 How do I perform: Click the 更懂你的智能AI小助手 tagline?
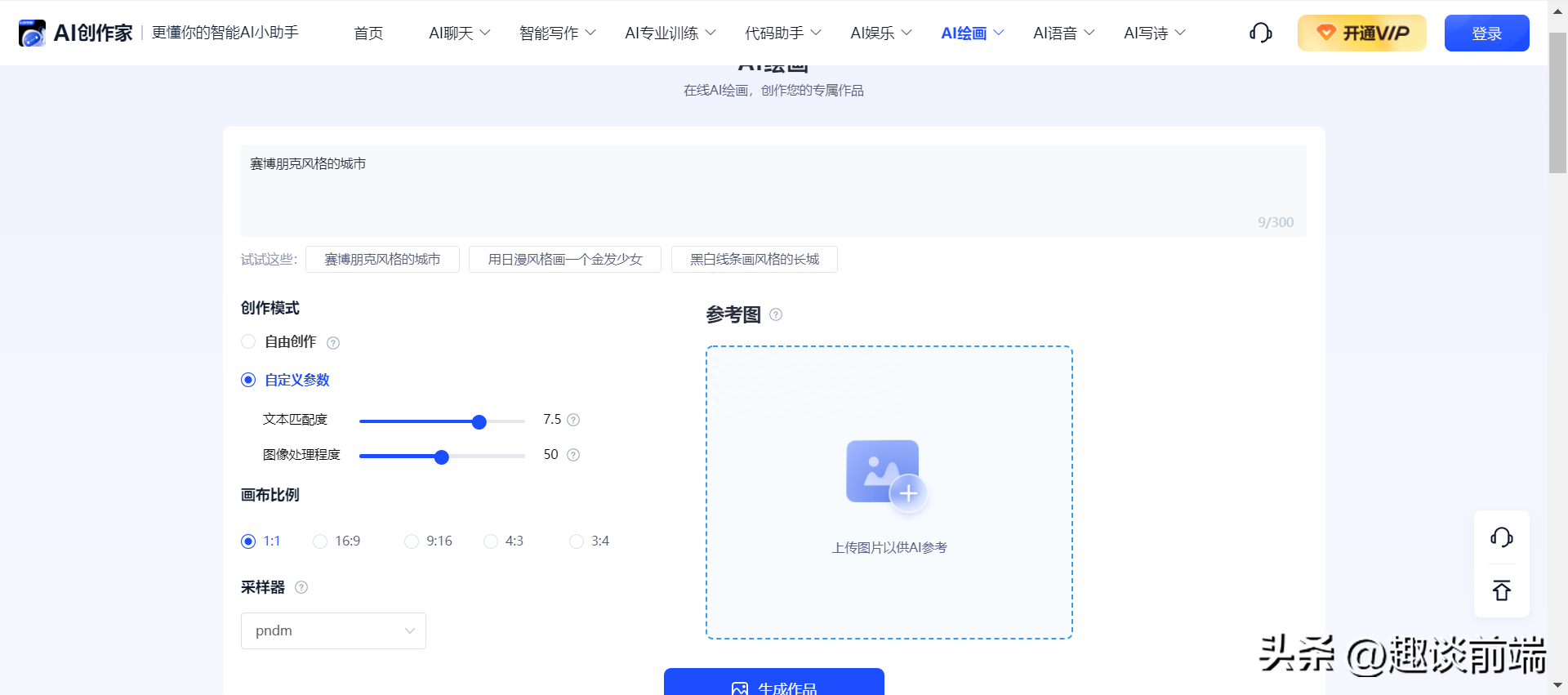coord(225,32)
